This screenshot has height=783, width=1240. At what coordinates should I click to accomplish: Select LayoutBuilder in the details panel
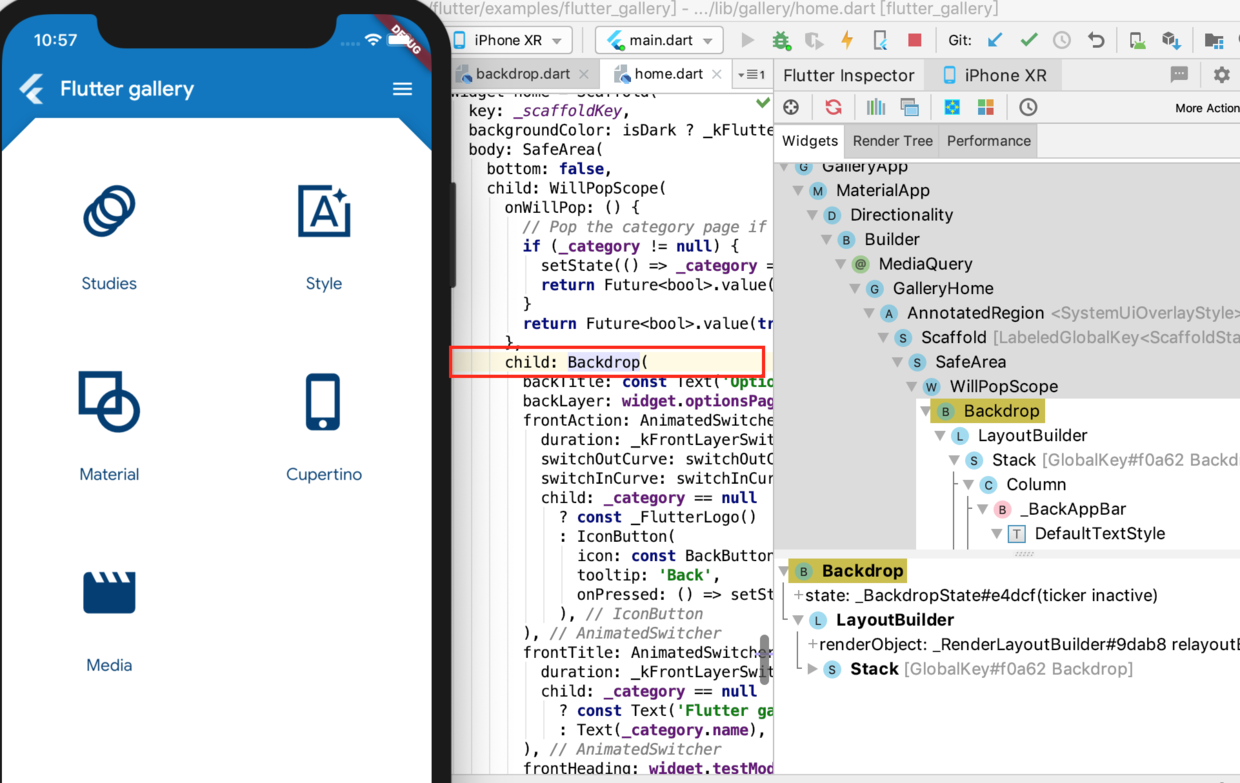pyautogui.click(x=894, y=620)
